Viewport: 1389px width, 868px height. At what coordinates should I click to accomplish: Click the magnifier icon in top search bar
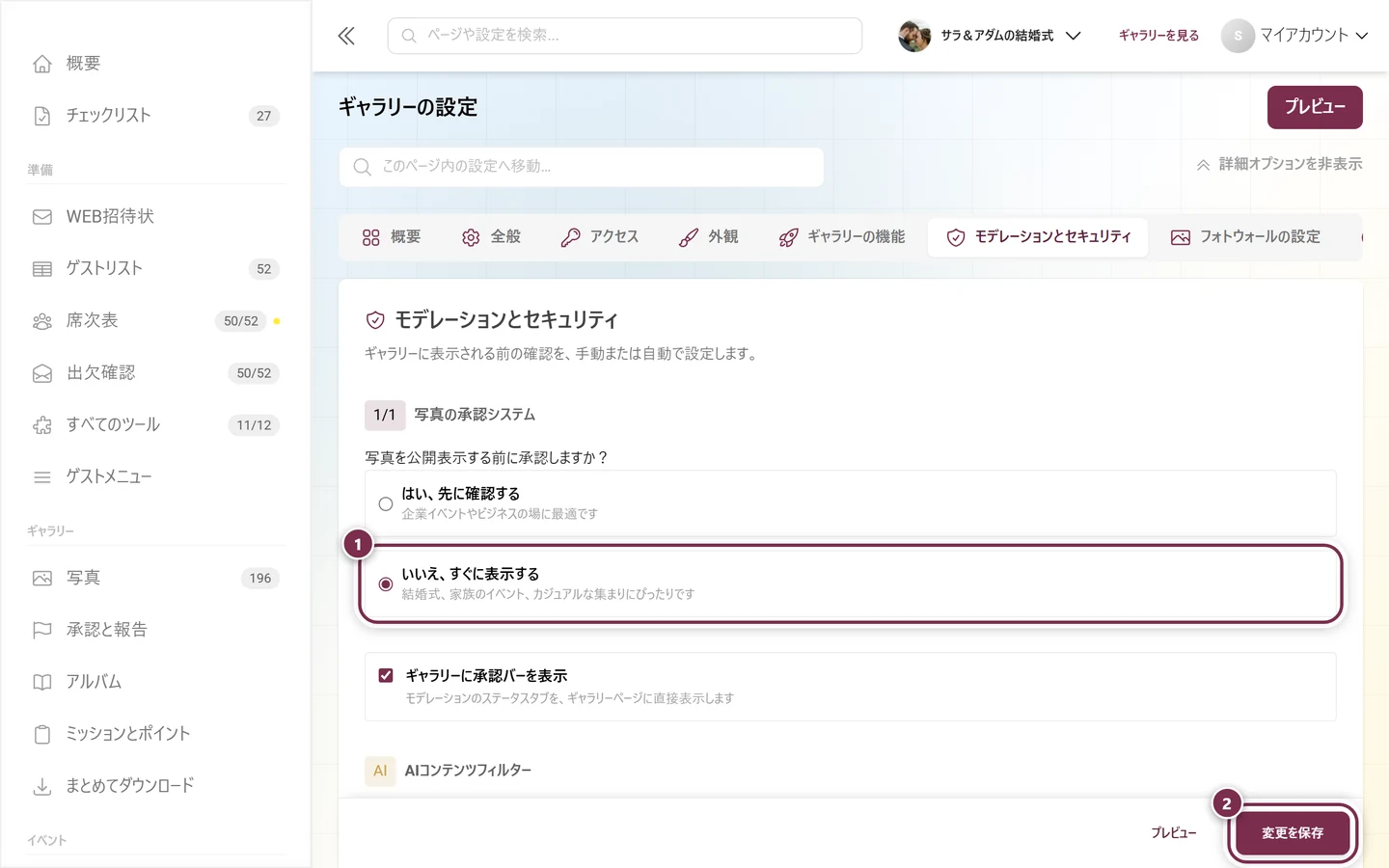(409, 36)
